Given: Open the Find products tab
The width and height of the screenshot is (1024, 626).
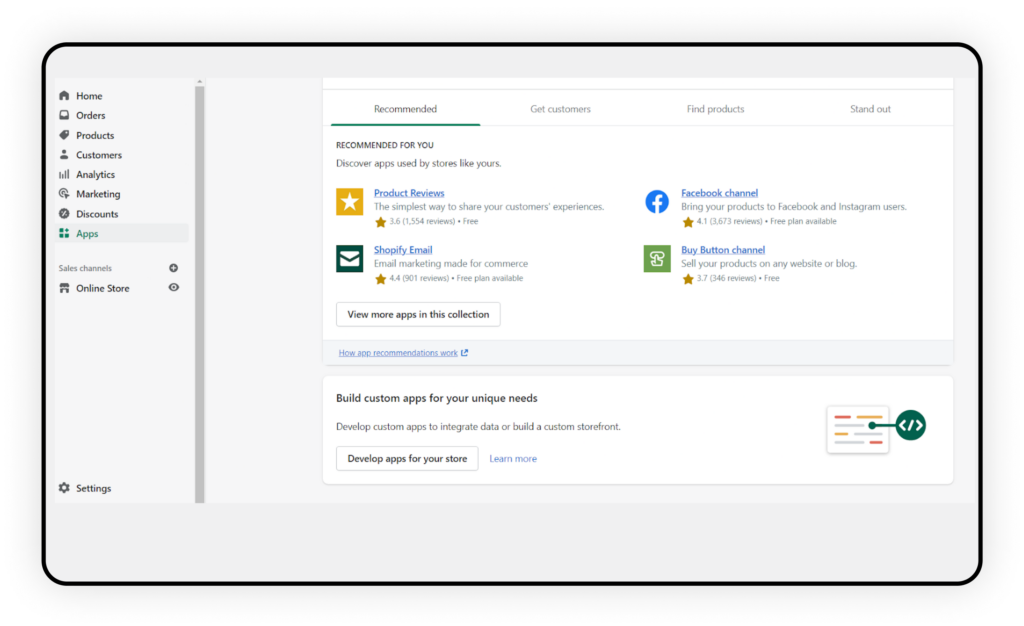Looking at the screenshot, I should coord(715,109).
